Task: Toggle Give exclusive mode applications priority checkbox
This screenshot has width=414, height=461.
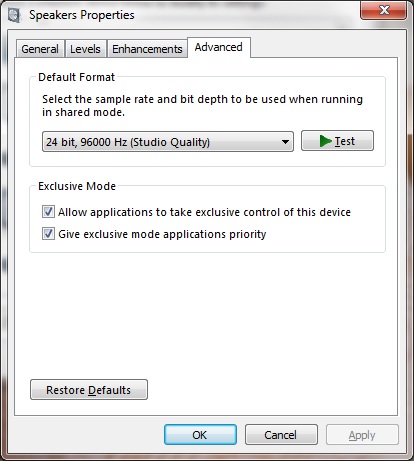Action: 48,234
